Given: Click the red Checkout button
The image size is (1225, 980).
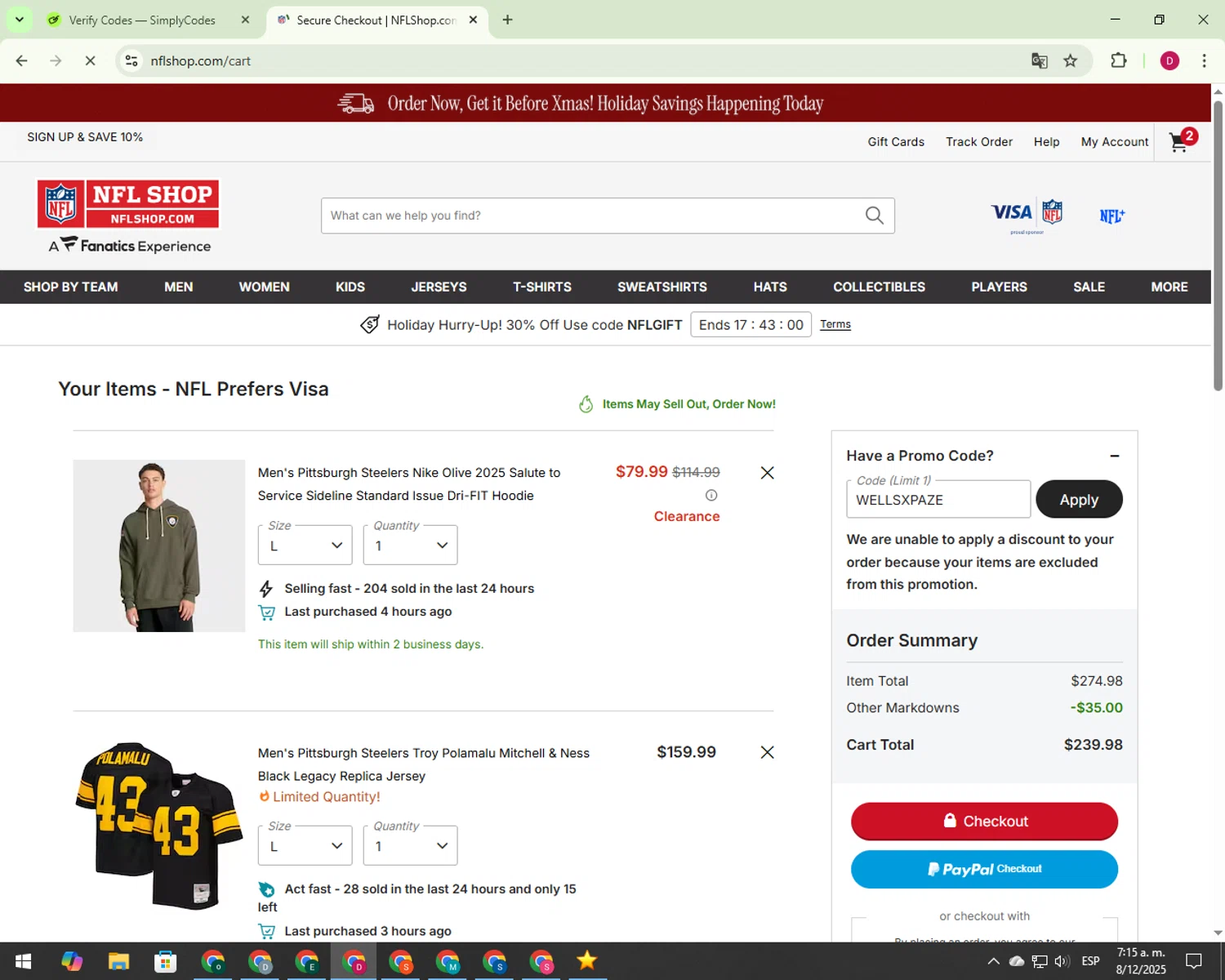Looking at the screenshot, I should [x=984, y=821].
